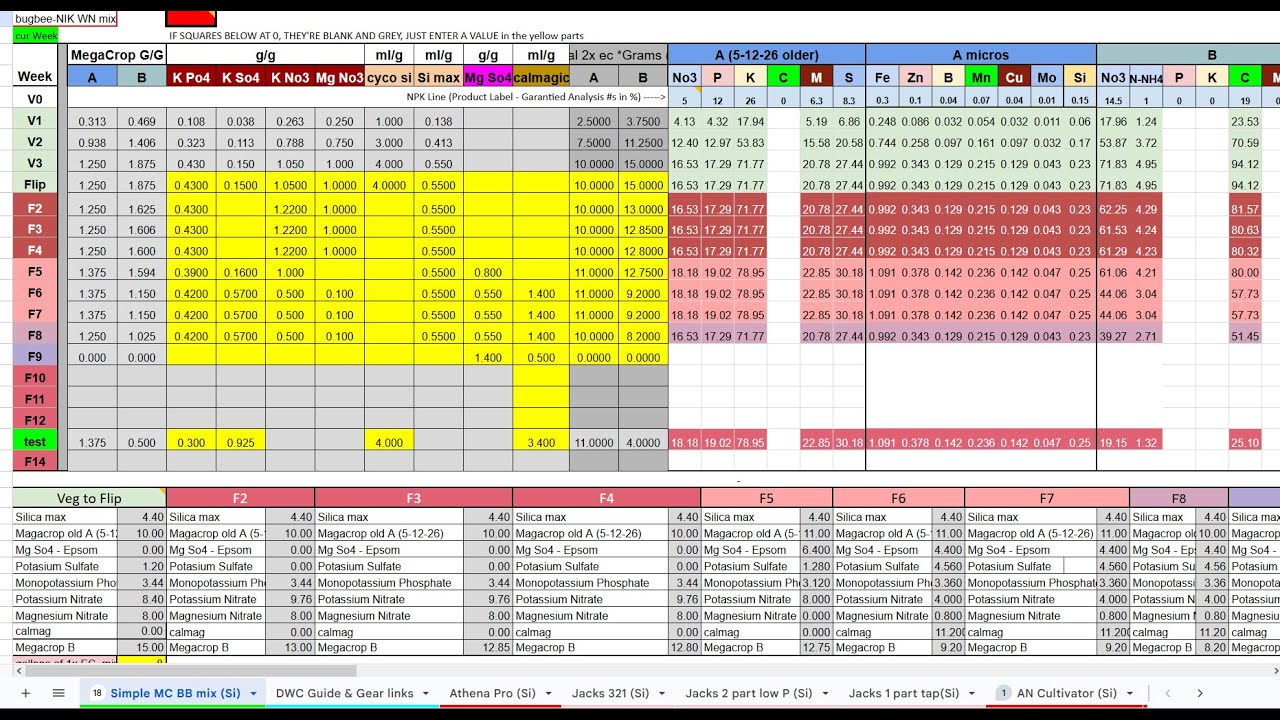Viewport: 1280px width, 720px height.
Task: Select the green 'test' row label
Action: [35, 442]
